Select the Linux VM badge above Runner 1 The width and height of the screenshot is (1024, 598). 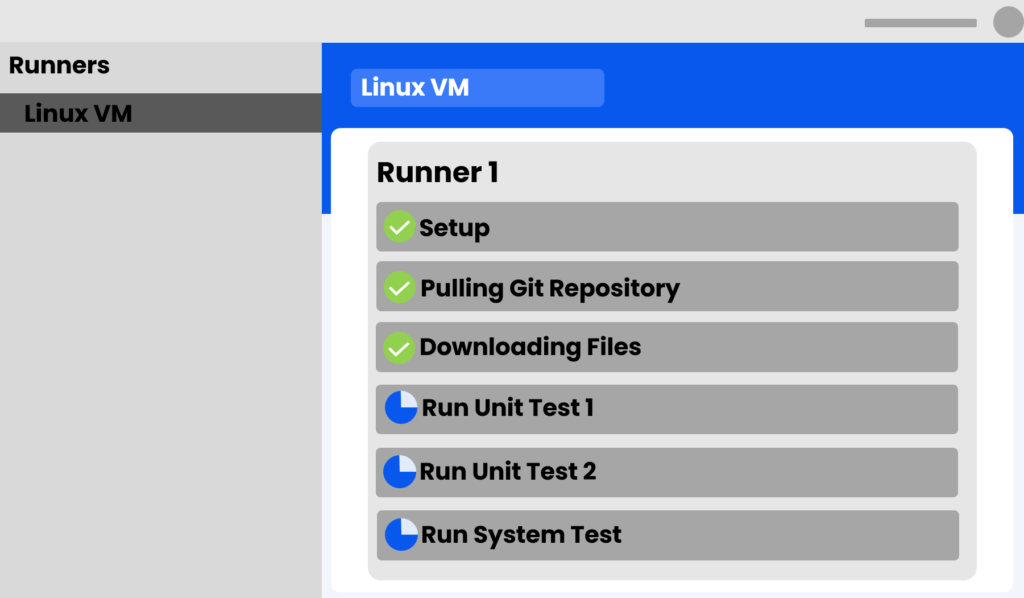click(477, 88)
